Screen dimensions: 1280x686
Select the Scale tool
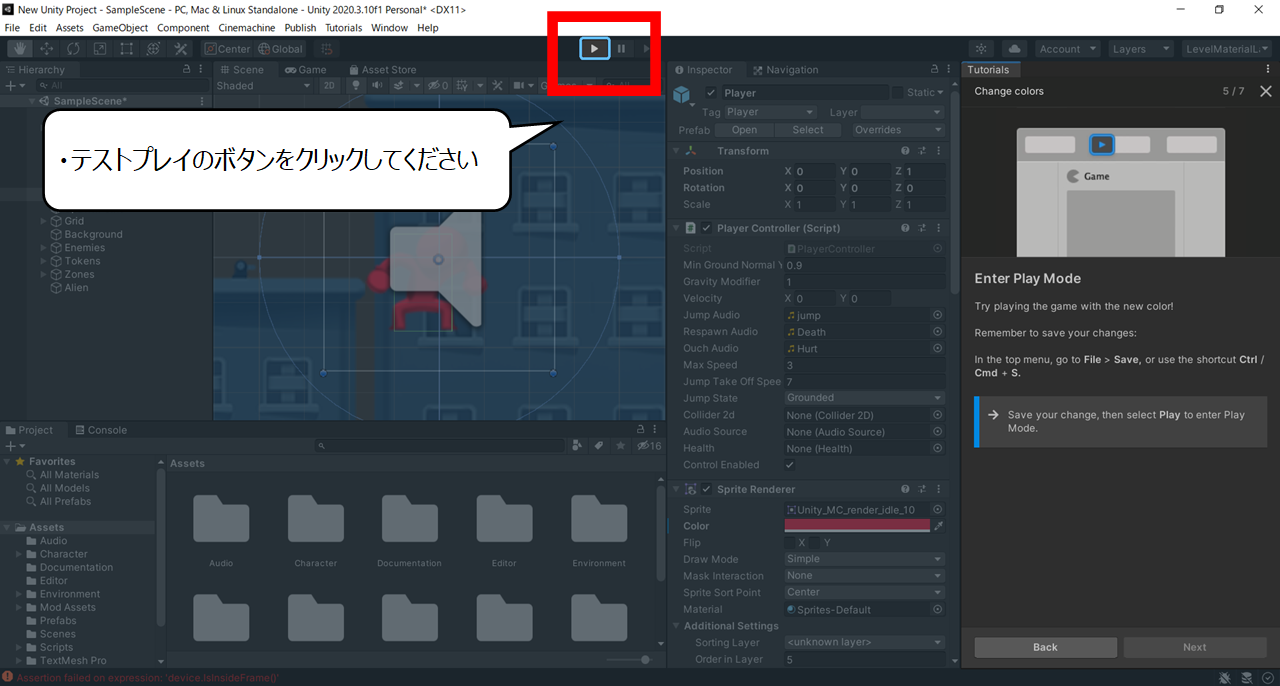tap(100, 48)
